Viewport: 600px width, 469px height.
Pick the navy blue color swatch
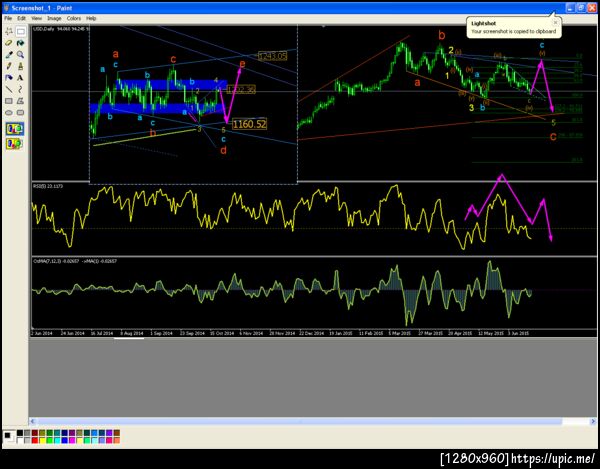tap(65, 433)
